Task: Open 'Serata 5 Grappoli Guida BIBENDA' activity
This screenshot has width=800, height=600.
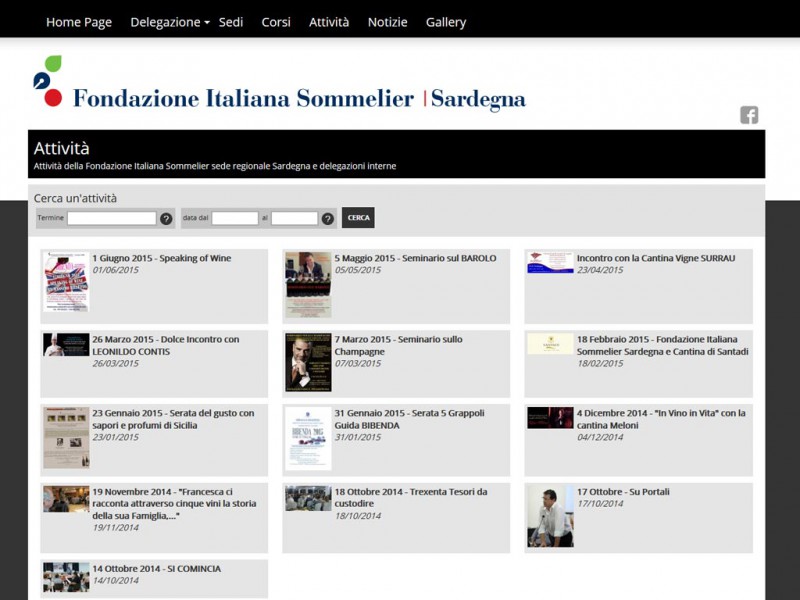Action: pos(409,419)
